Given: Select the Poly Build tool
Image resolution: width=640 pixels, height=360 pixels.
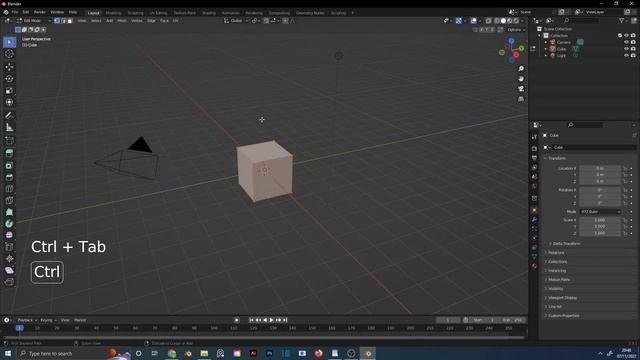Looking at the screenshot, I should tap(9, 212).
